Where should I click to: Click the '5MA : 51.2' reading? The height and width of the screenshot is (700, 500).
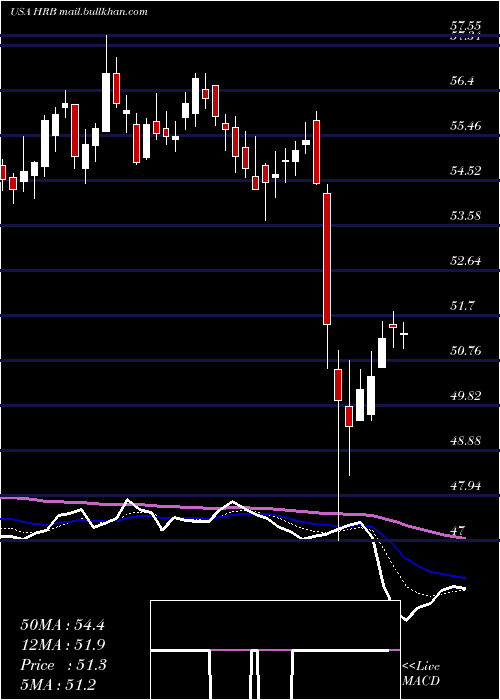point(58,685)
